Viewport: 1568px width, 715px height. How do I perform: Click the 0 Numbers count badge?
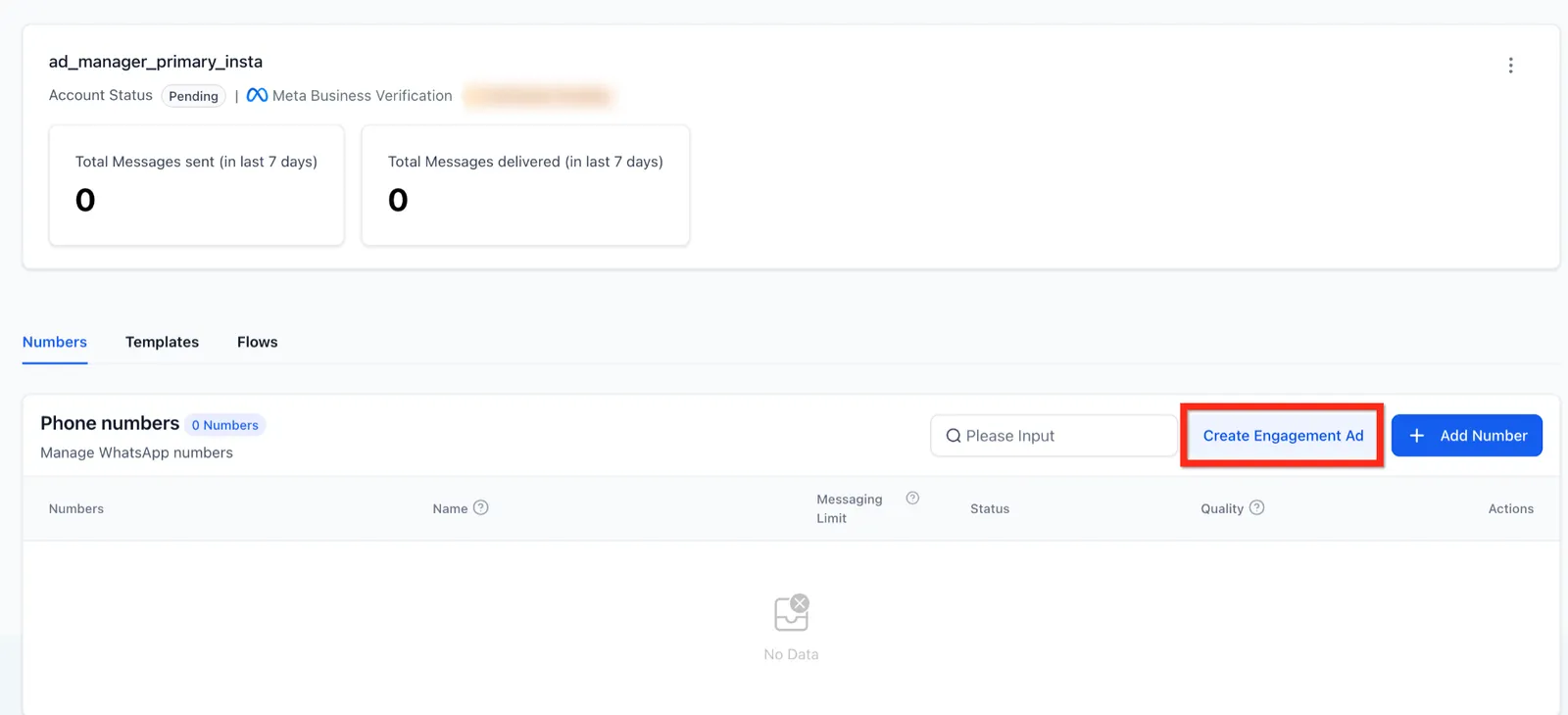pyautogui.click(x=224, y=425)
